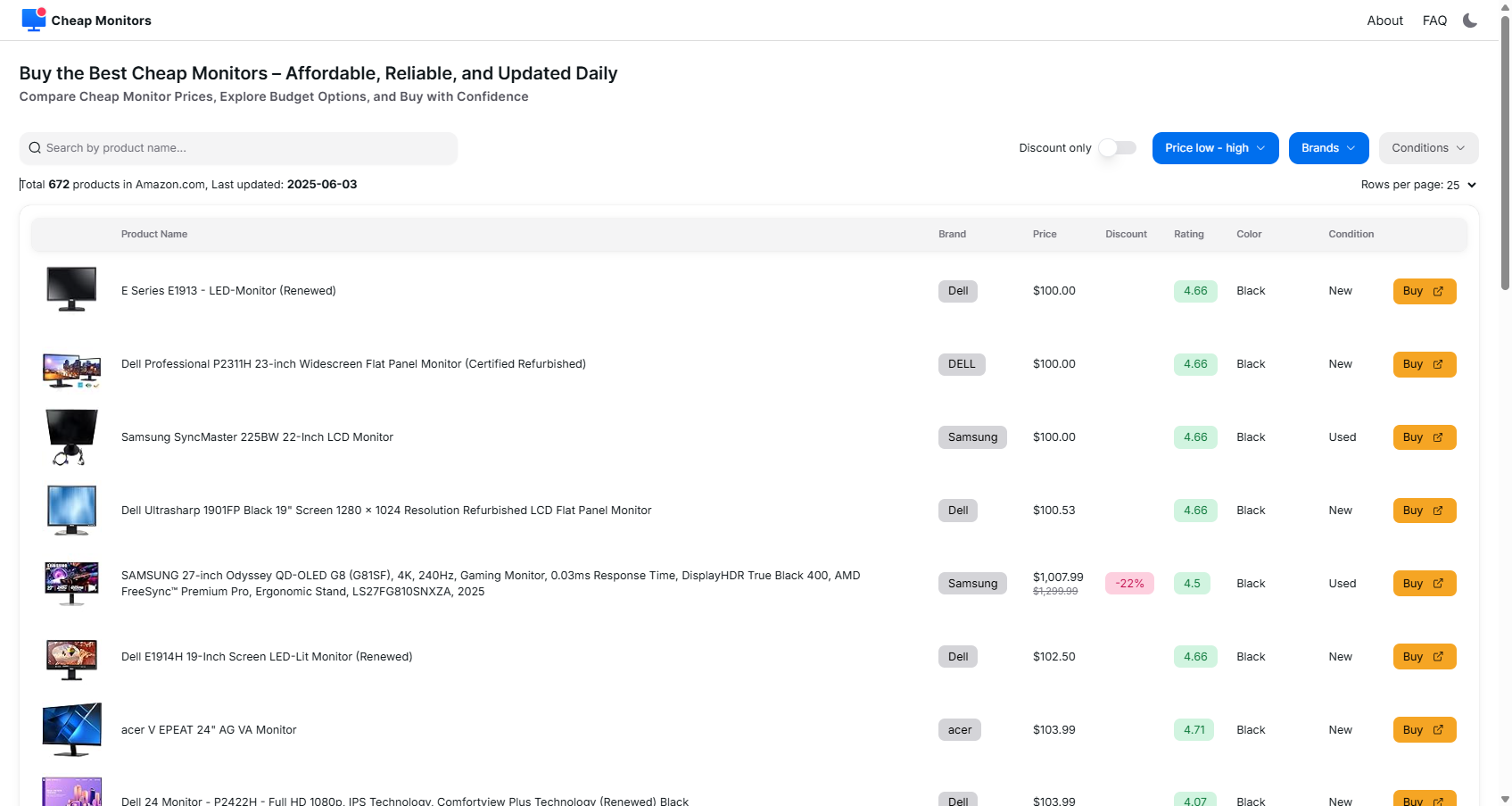Open the Conditions filter dropdown
The image size is (1512, 806).
(x=1428, y=148)
